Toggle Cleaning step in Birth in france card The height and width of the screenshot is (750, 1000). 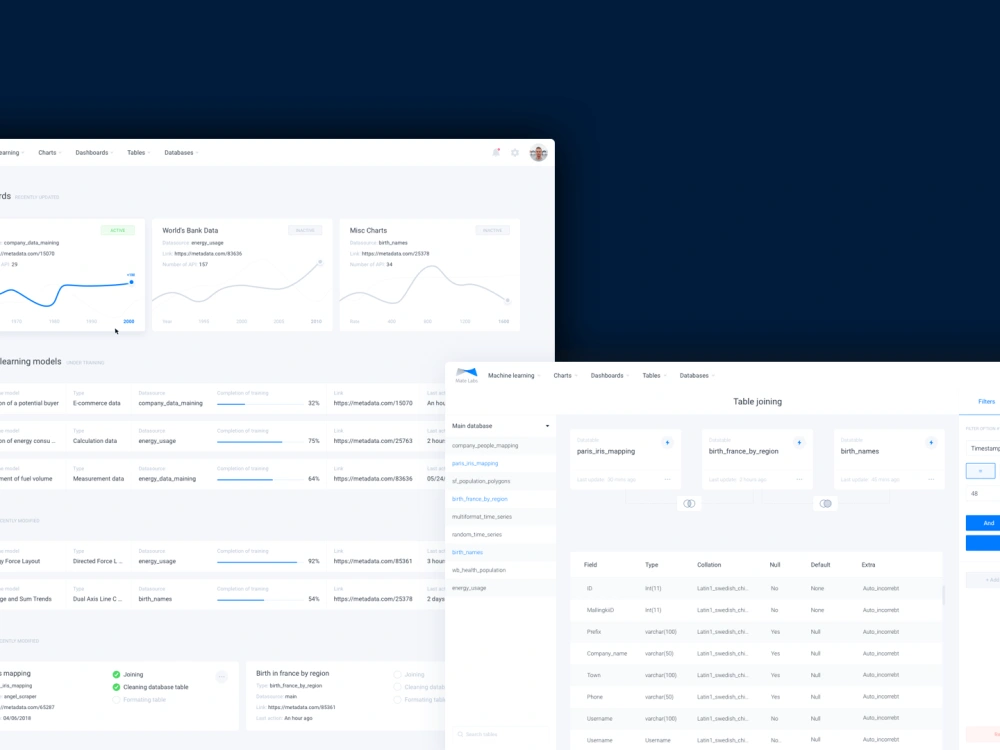click(x=397, y=687)
